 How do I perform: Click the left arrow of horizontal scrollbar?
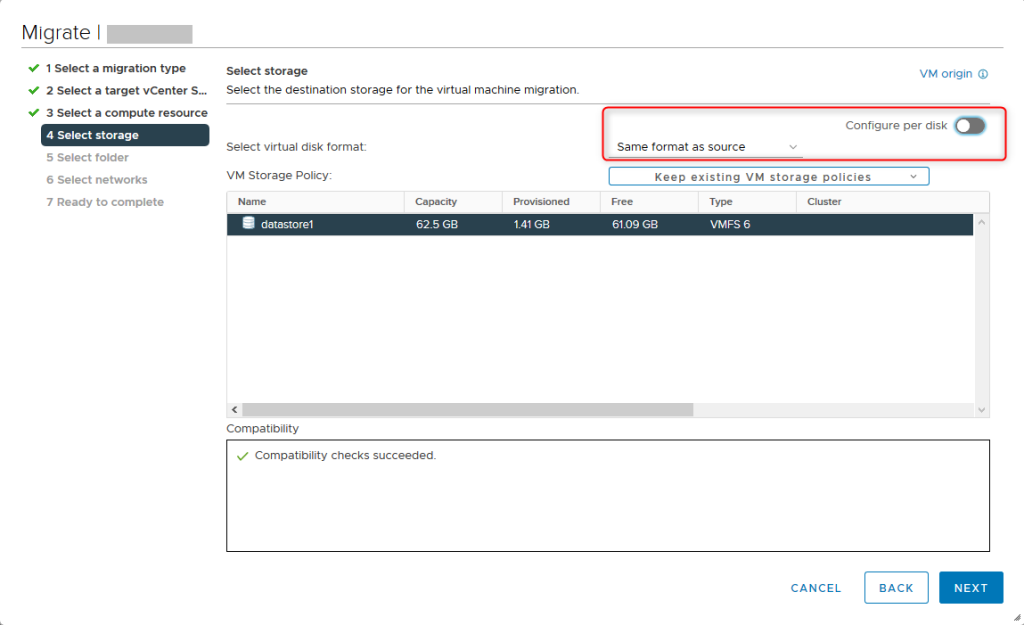234,409
